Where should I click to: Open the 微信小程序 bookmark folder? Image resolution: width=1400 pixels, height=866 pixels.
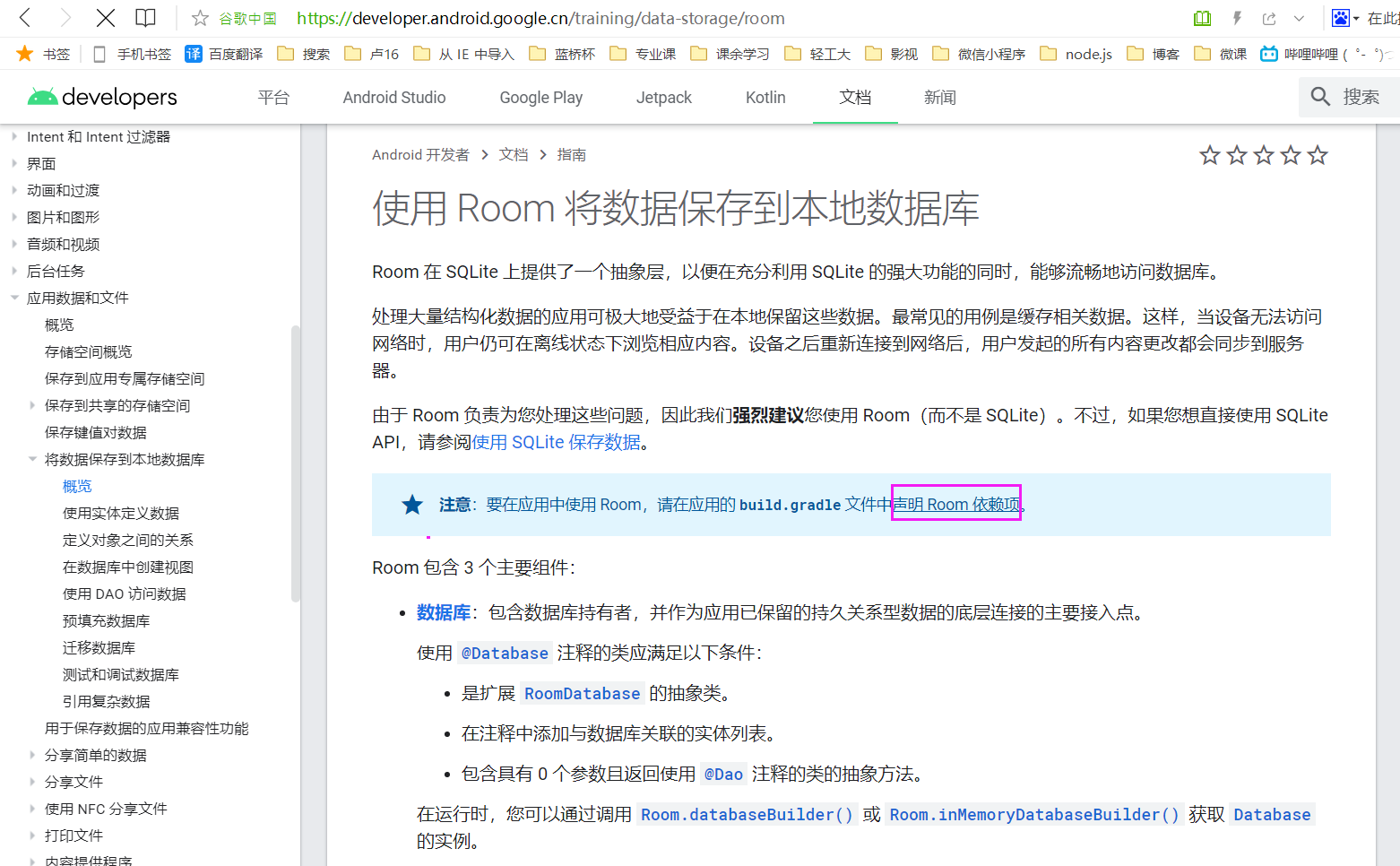(x=980, y=54)
